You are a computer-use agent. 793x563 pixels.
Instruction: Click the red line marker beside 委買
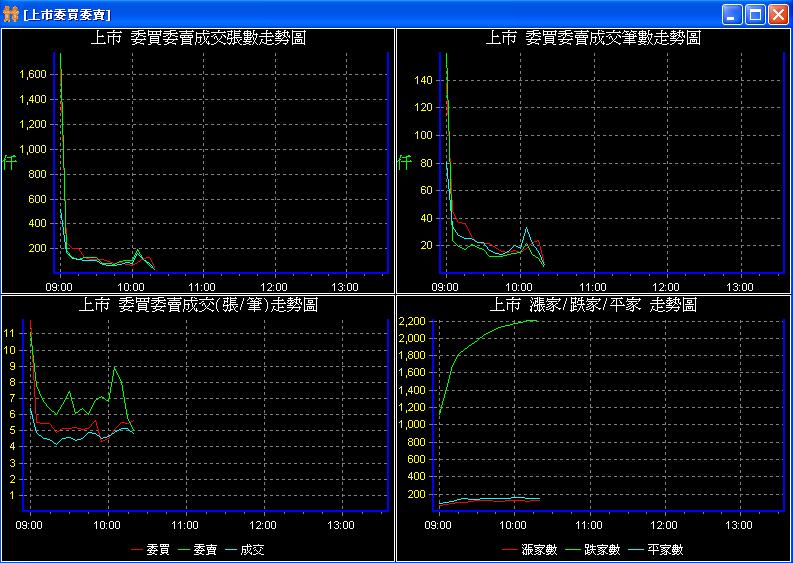(x=137, y=550)
